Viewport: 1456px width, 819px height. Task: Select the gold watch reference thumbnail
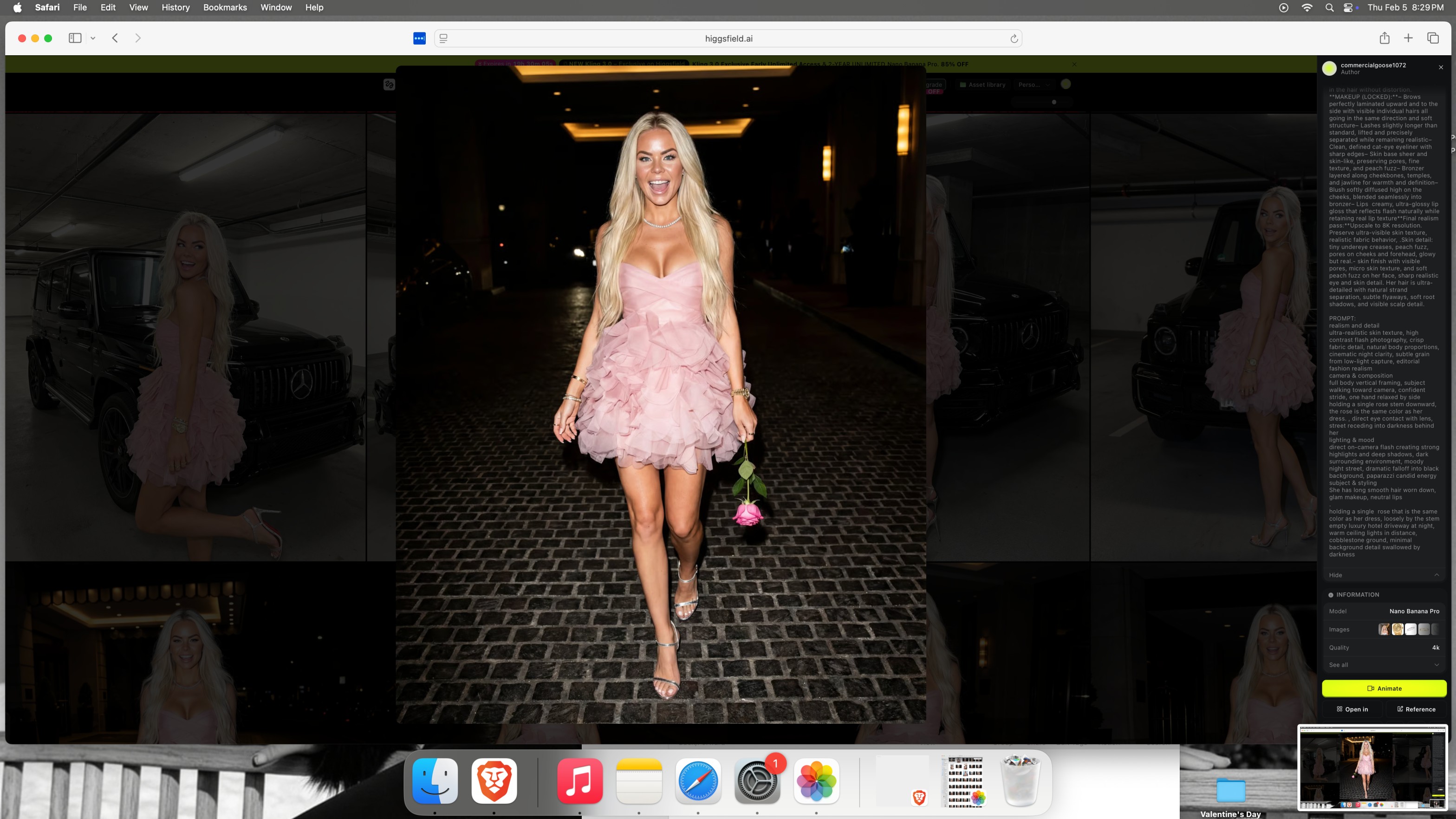click(x=1397, y=629)
